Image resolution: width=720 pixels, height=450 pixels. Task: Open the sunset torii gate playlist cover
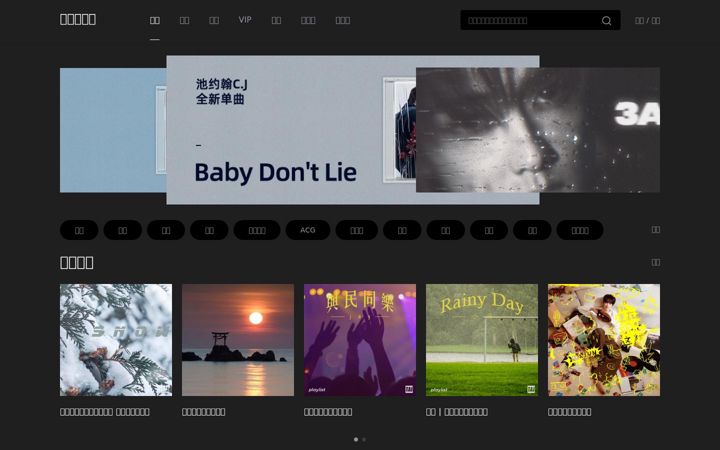238,340
